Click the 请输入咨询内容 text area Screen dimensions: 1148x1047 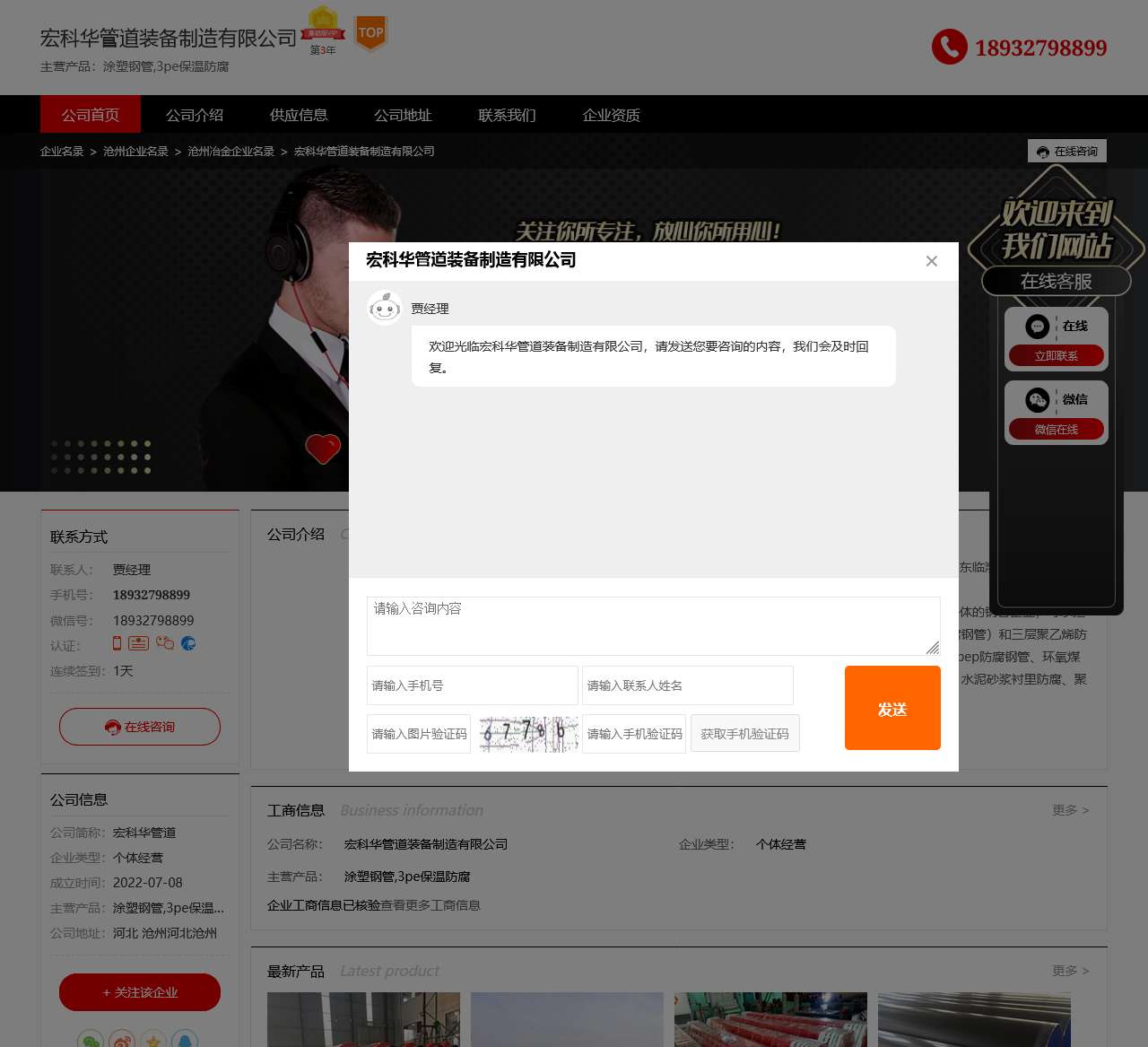click(653, 624)
